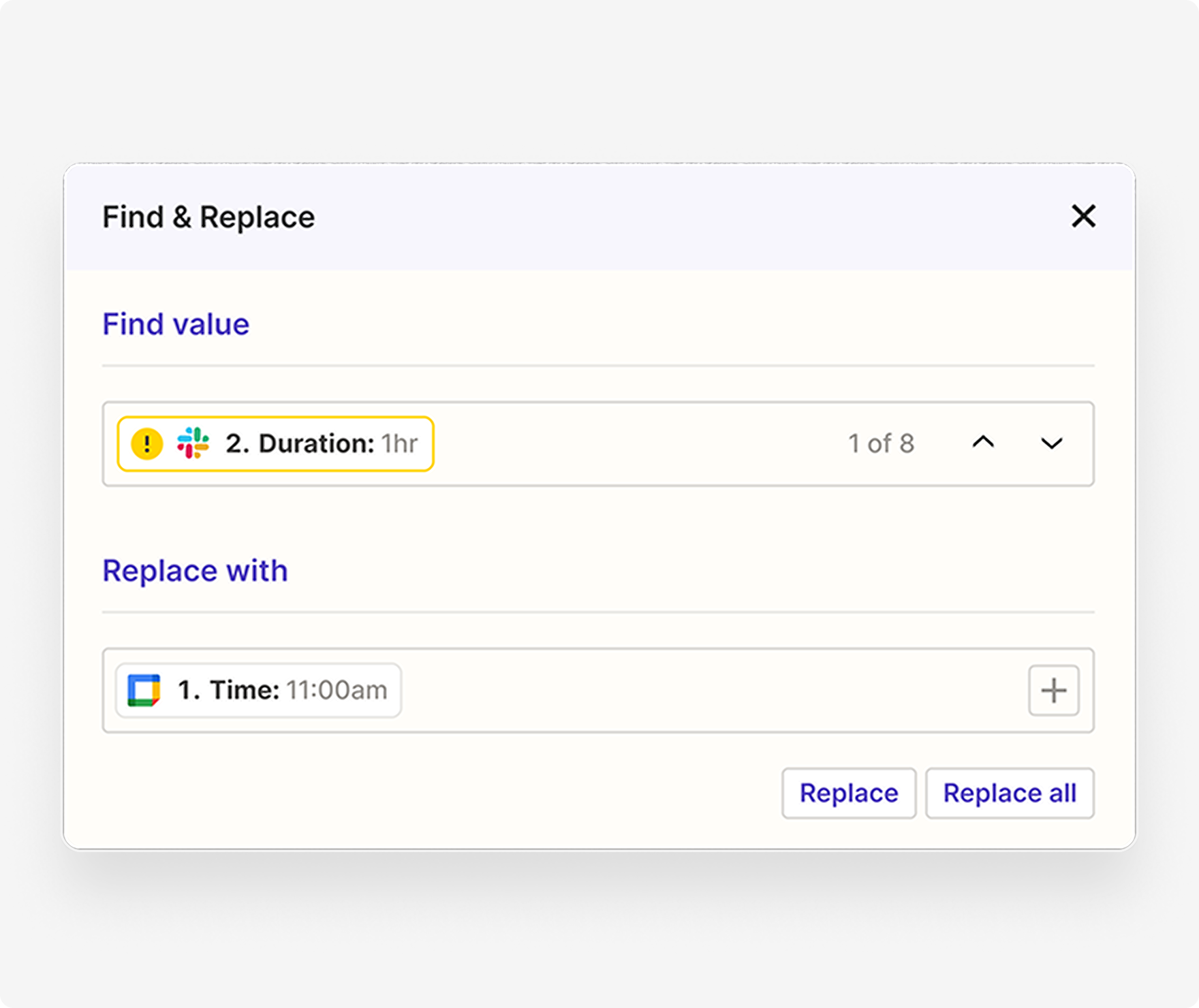The image size is (1199, 1008).
Task: Click the "2. Duration:" label text
Action: (300, 444)
